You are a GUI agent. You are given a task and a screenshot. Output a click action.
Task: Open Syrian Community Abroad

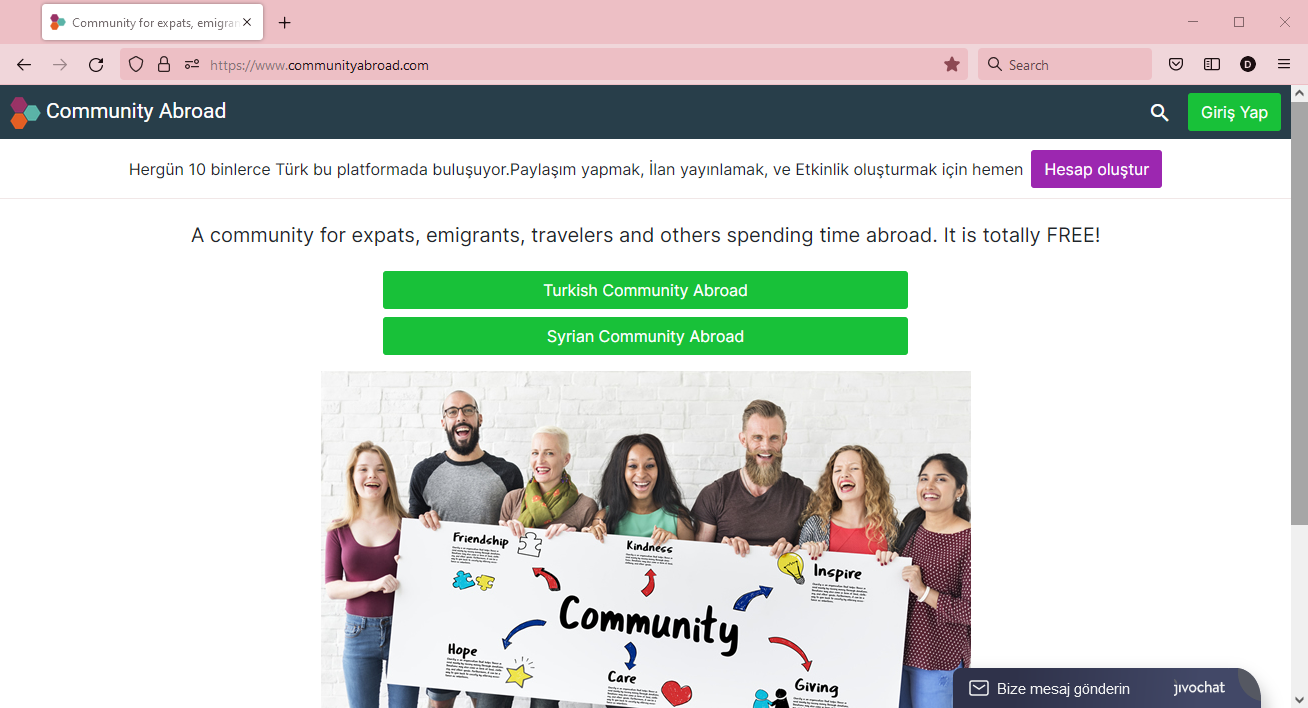645,336
